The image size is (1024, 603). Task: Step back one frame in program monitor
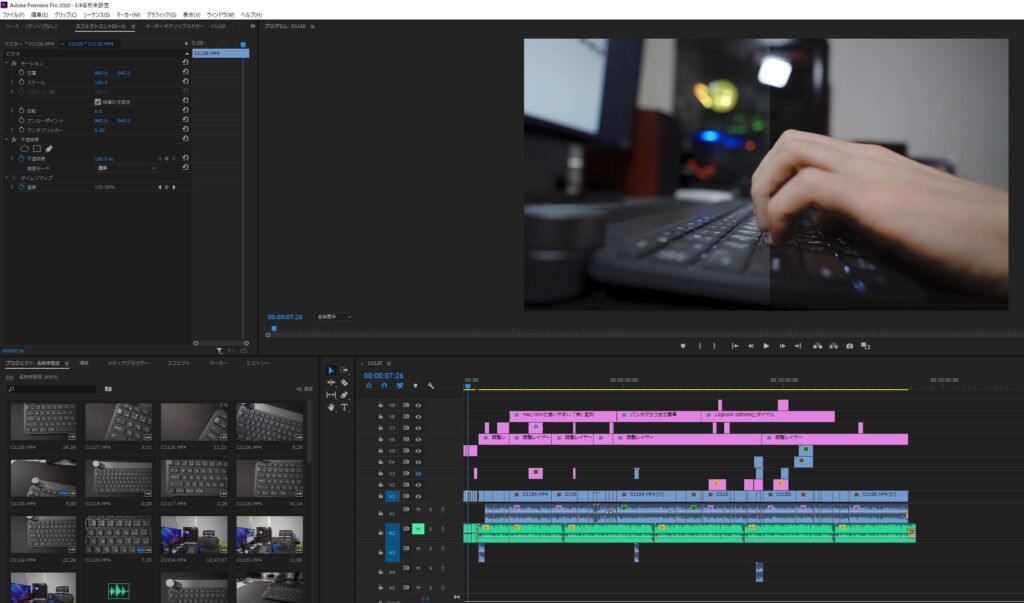click(x=750, y=346)
